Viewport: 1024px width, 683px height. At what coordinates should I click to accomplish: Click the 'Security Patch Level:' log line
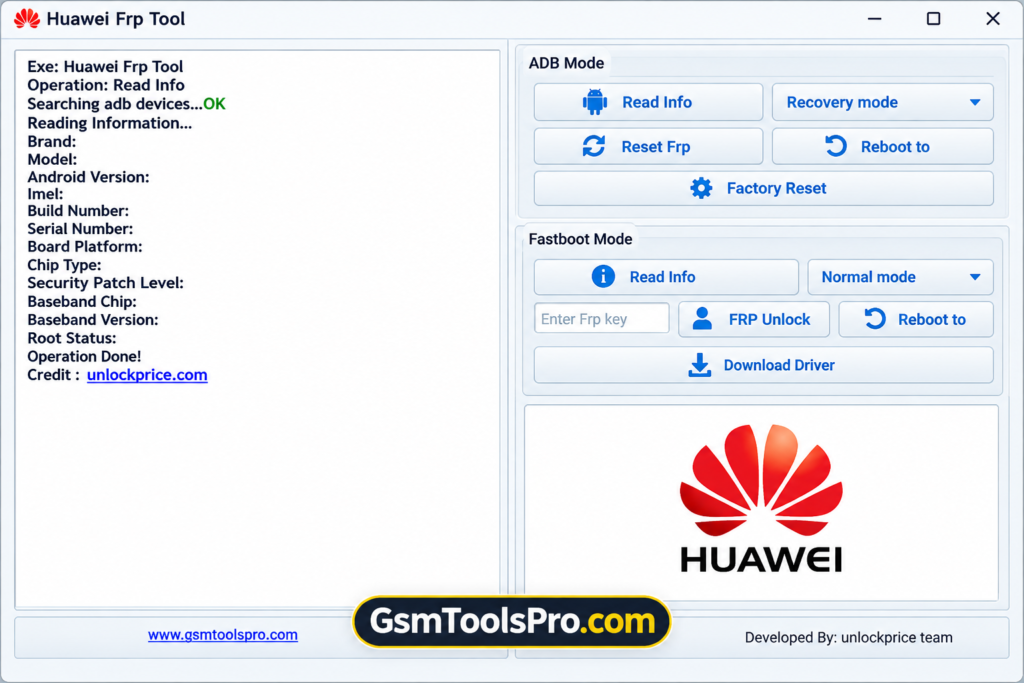[x=105, y=283]
